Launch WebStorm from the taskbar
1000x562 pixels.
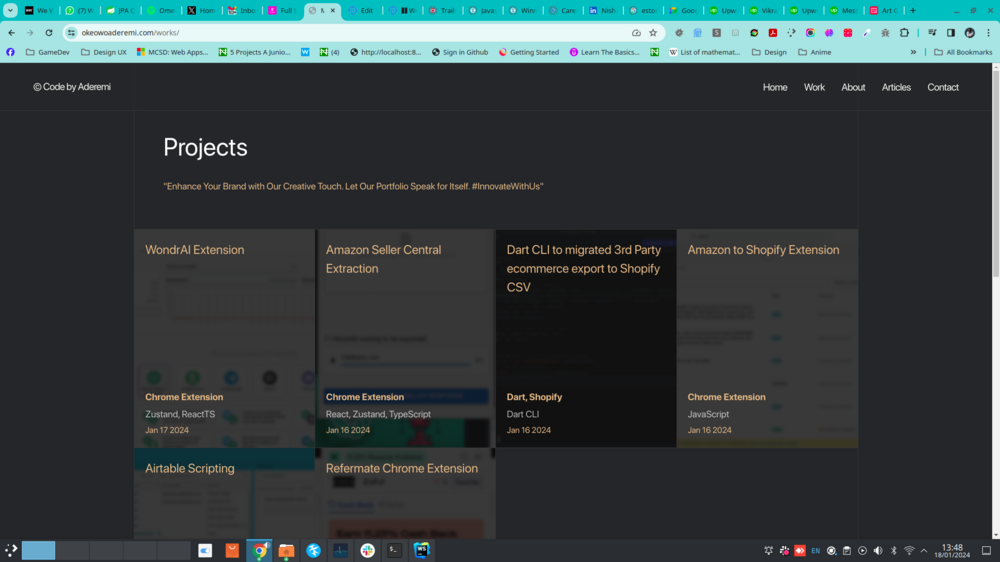pyautogui.click(x=421, y=550)
